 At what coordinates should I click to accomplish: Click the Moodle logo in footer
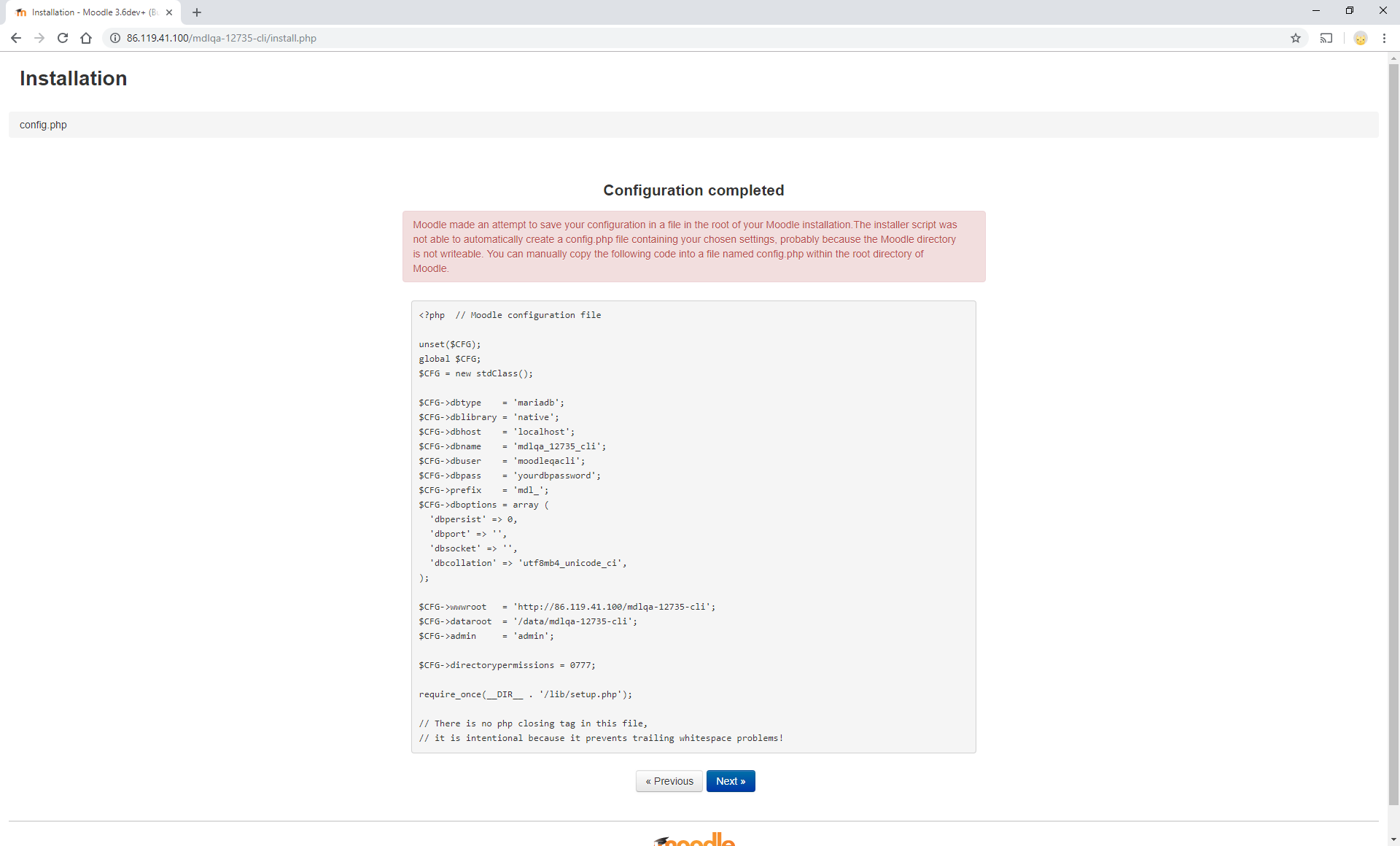[x=694, y=839]
